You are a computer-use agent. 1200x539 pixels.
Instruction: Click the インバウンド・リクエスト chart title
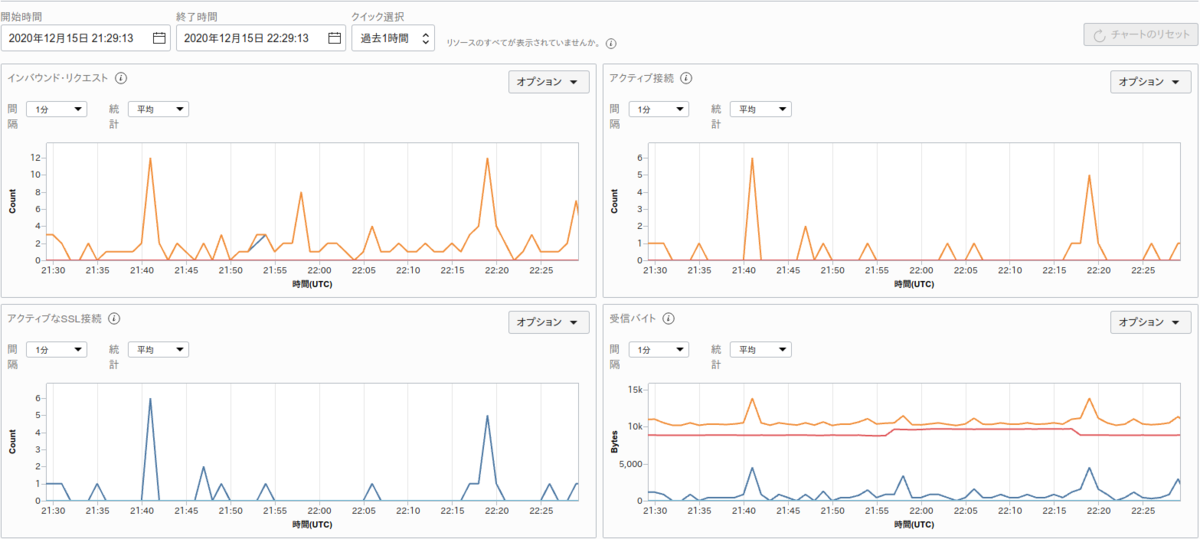pyautogui.click(x=58, y=78)
